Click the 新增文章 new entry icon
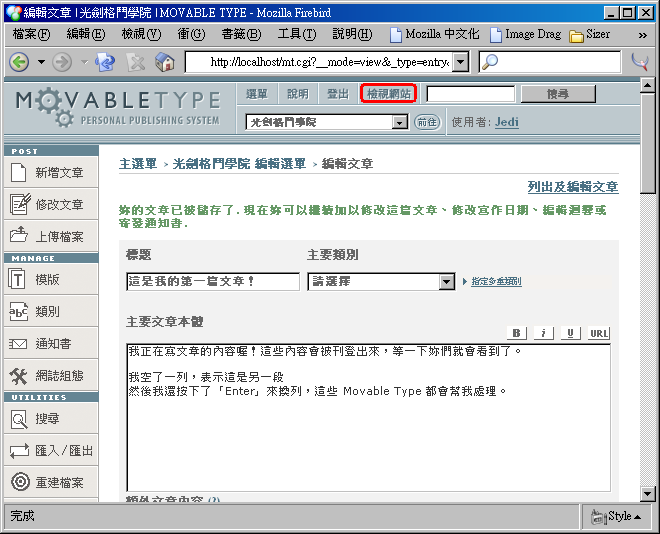This screenshot has width=660, height=534. tap(19, 172)
